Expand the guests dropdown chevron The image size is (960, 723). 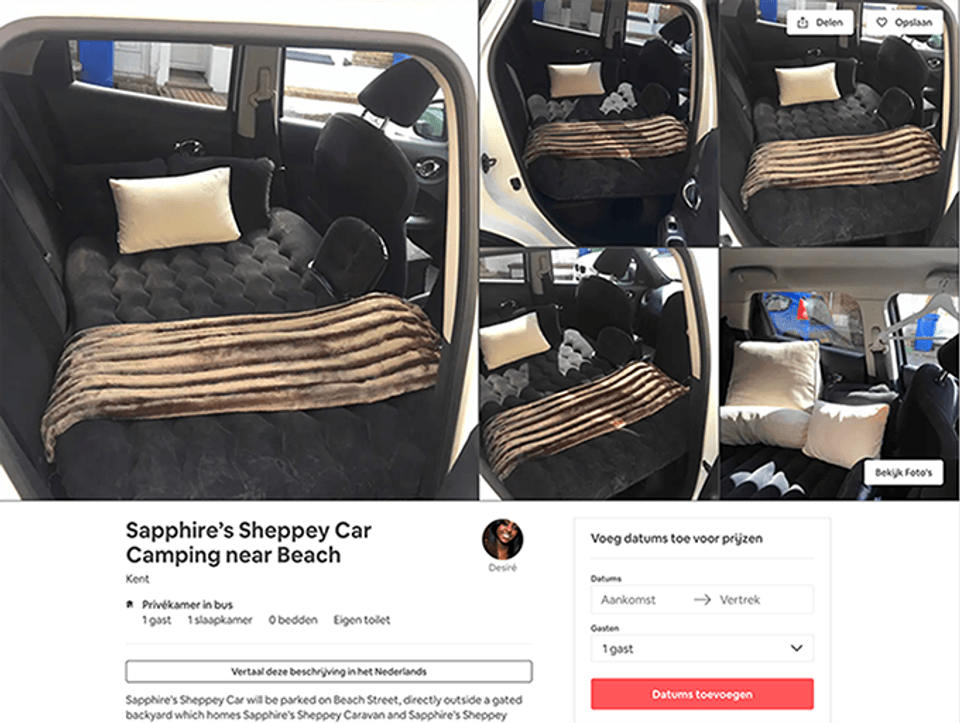point(797,648)
